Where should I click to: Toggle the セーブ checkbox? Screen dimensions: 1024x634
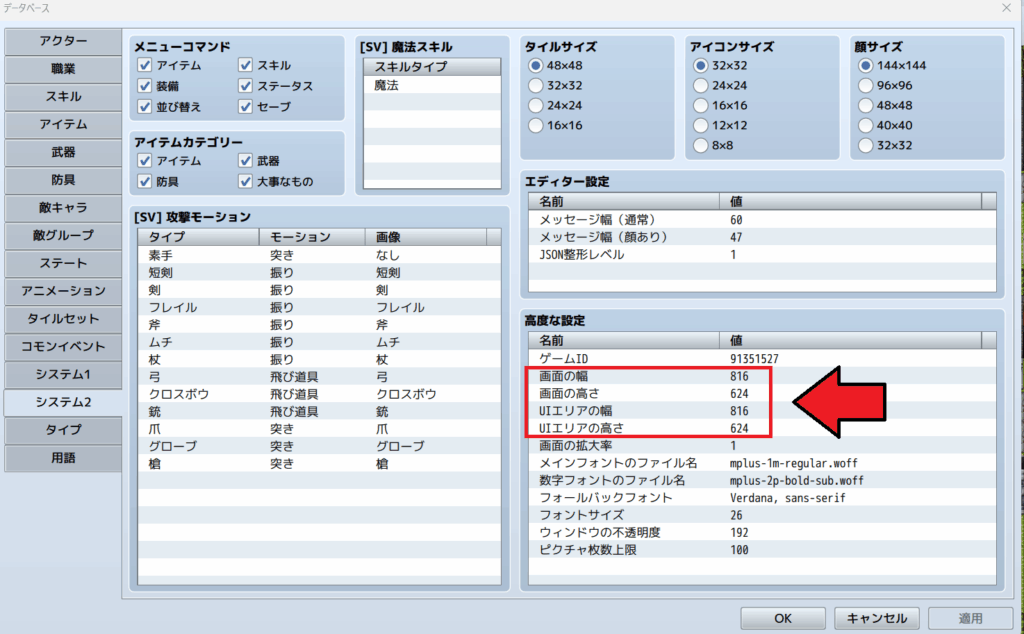click(246, 106)
